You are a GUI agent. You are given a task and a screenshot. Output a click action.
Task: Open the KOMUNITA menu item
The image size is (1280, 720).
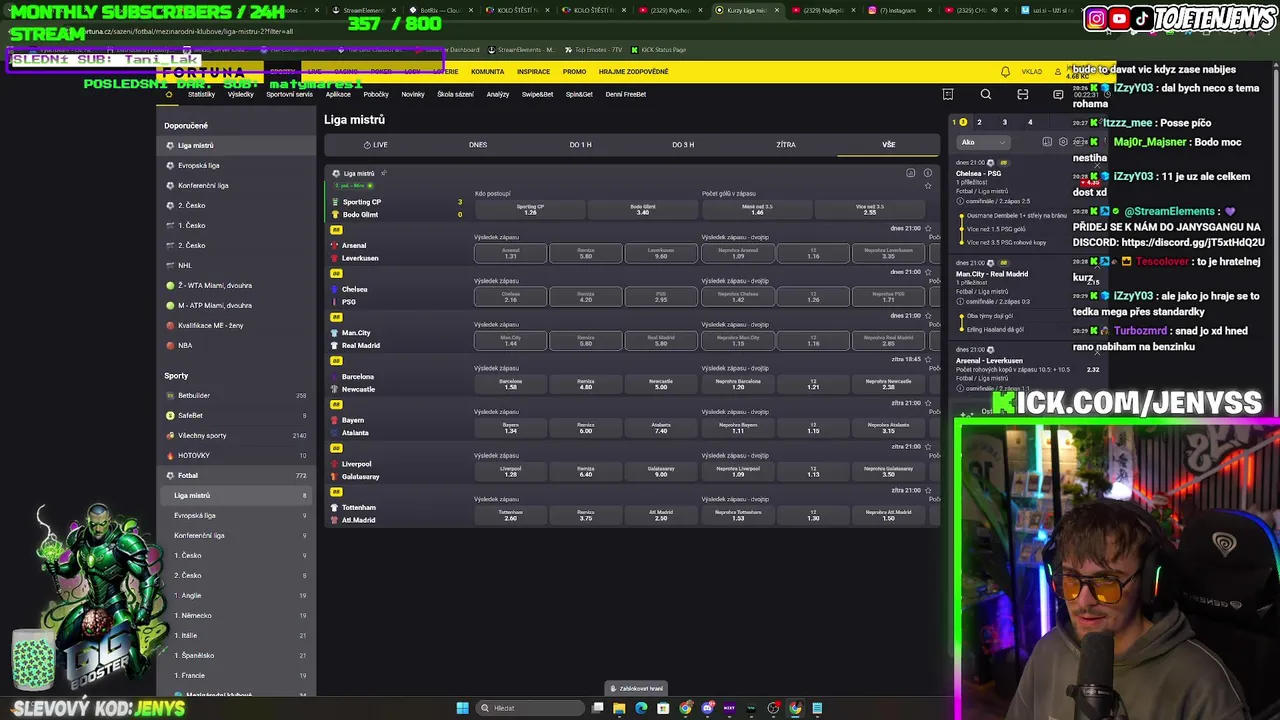488,72
